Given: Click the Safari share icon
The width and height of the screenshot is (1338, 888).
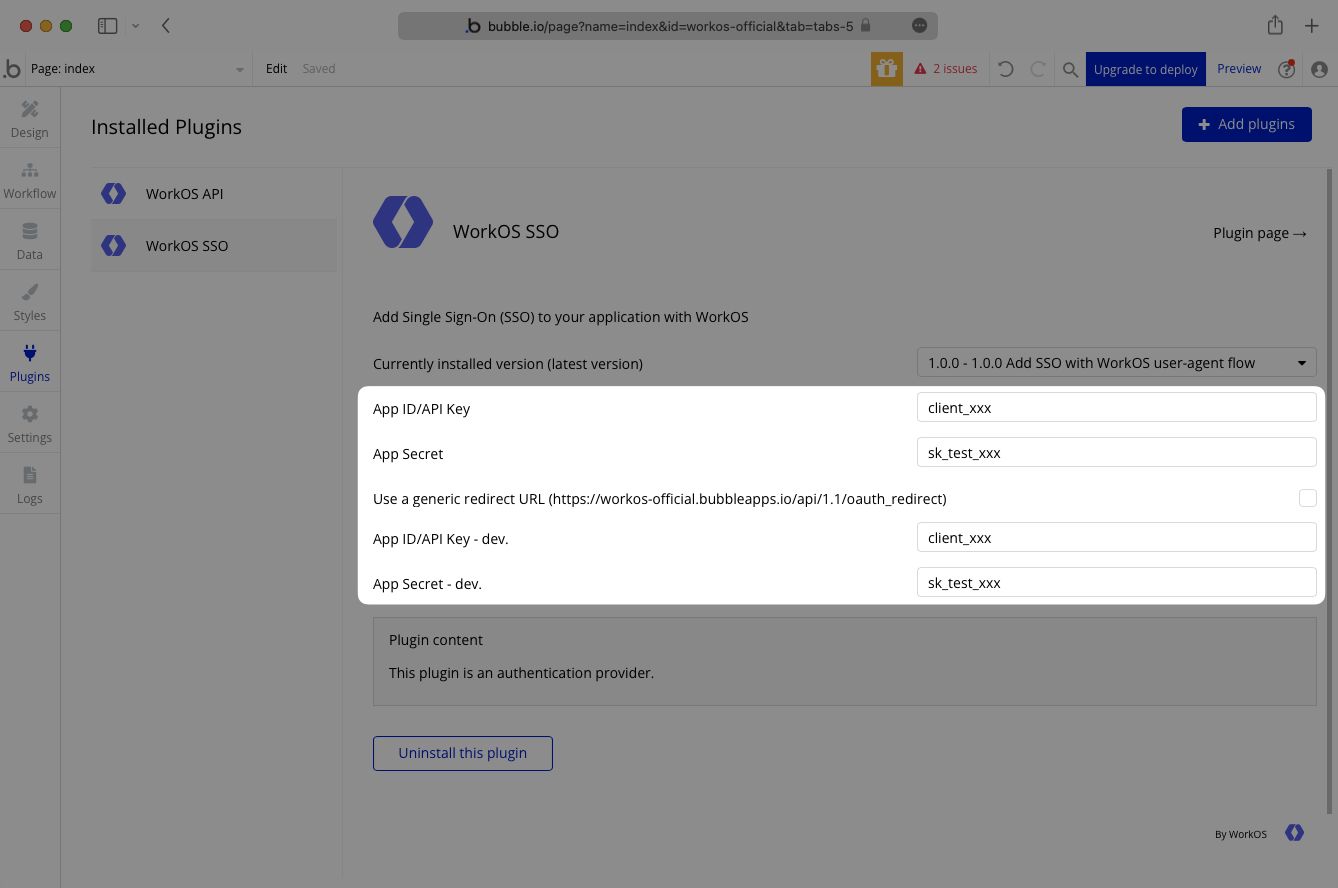Looking at the screenshot, I should coord(1275,26).
